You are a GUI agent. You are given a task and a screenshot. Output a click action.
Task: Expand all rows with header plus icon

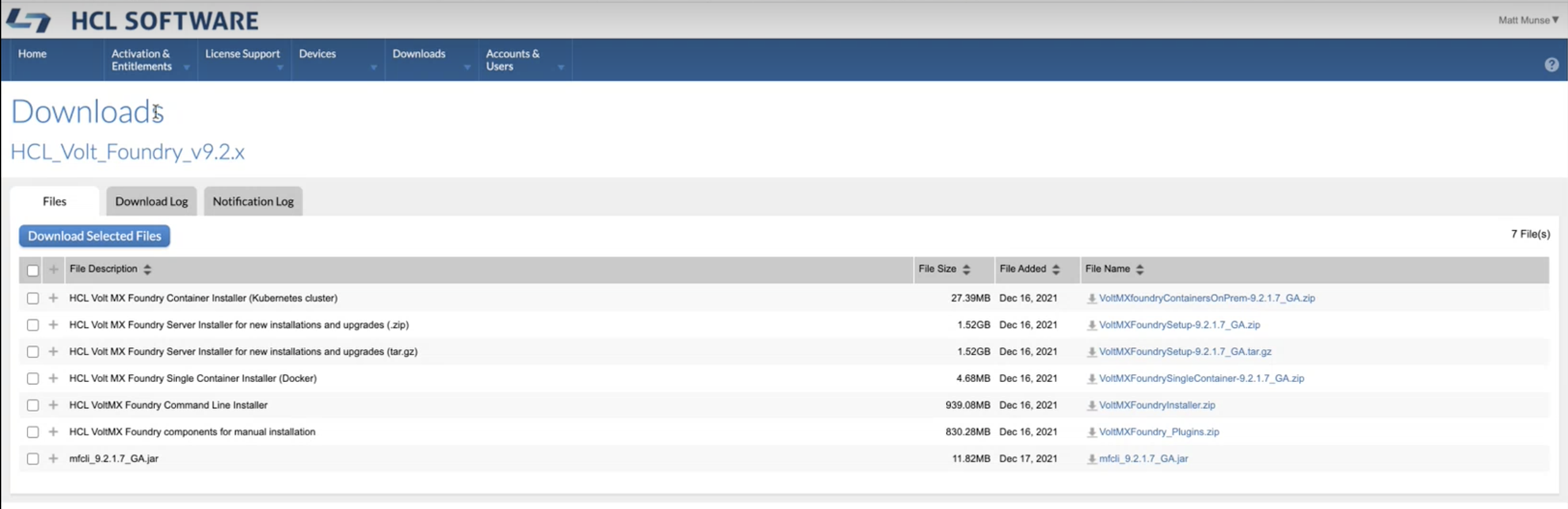[x=53, y=269]
